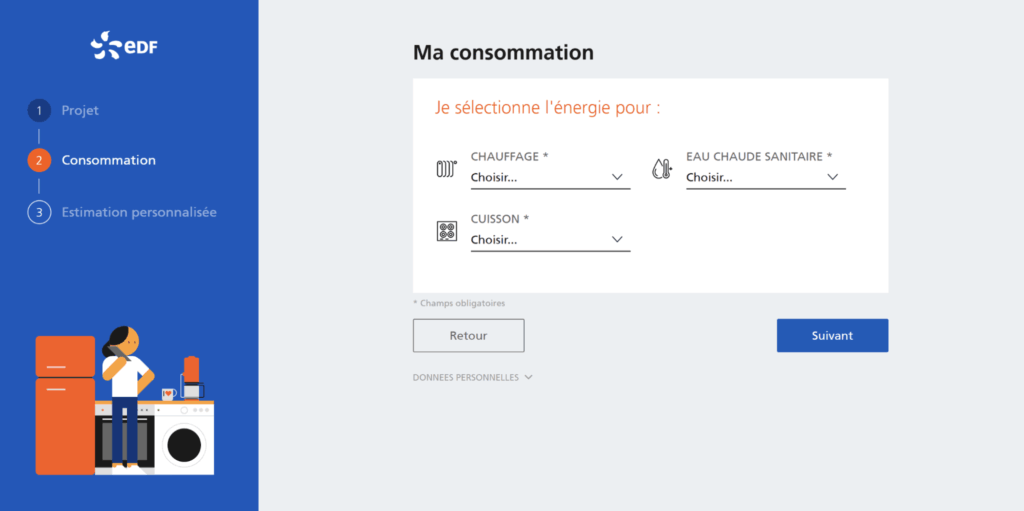
Task: Go to the Projet step
Action: (80, 110)
